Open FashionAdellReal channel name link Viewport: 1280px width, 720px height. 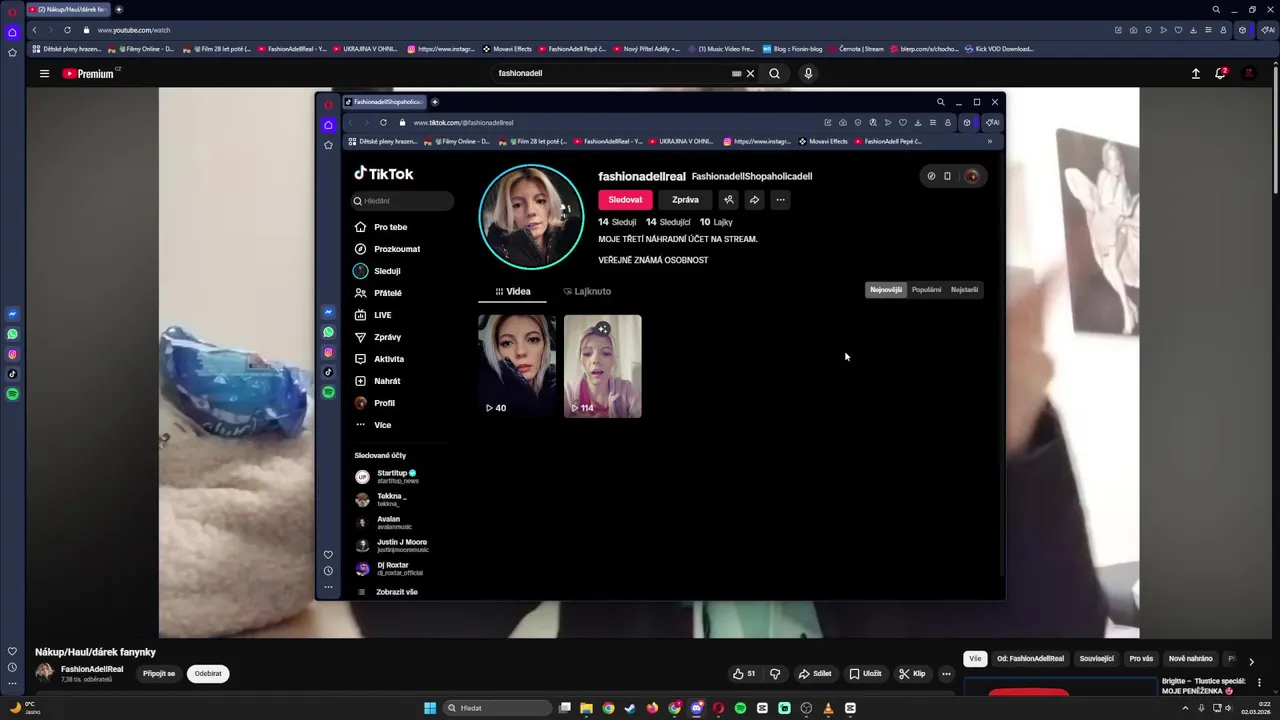(x=92, y=669)
